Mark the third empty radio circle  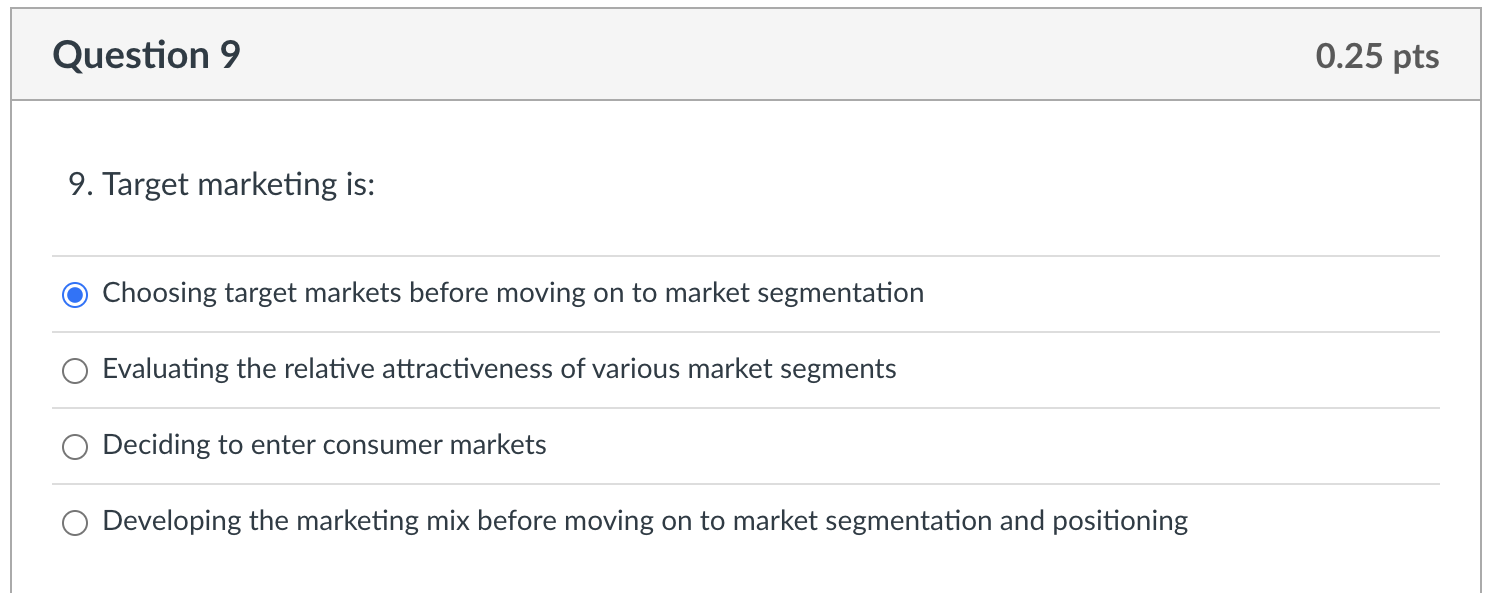75,446
